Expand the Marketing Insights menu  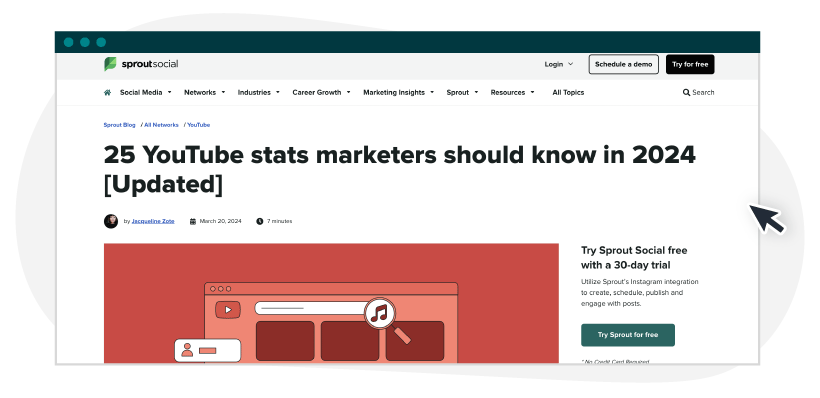pyautogui.click(x=398, y=93)
